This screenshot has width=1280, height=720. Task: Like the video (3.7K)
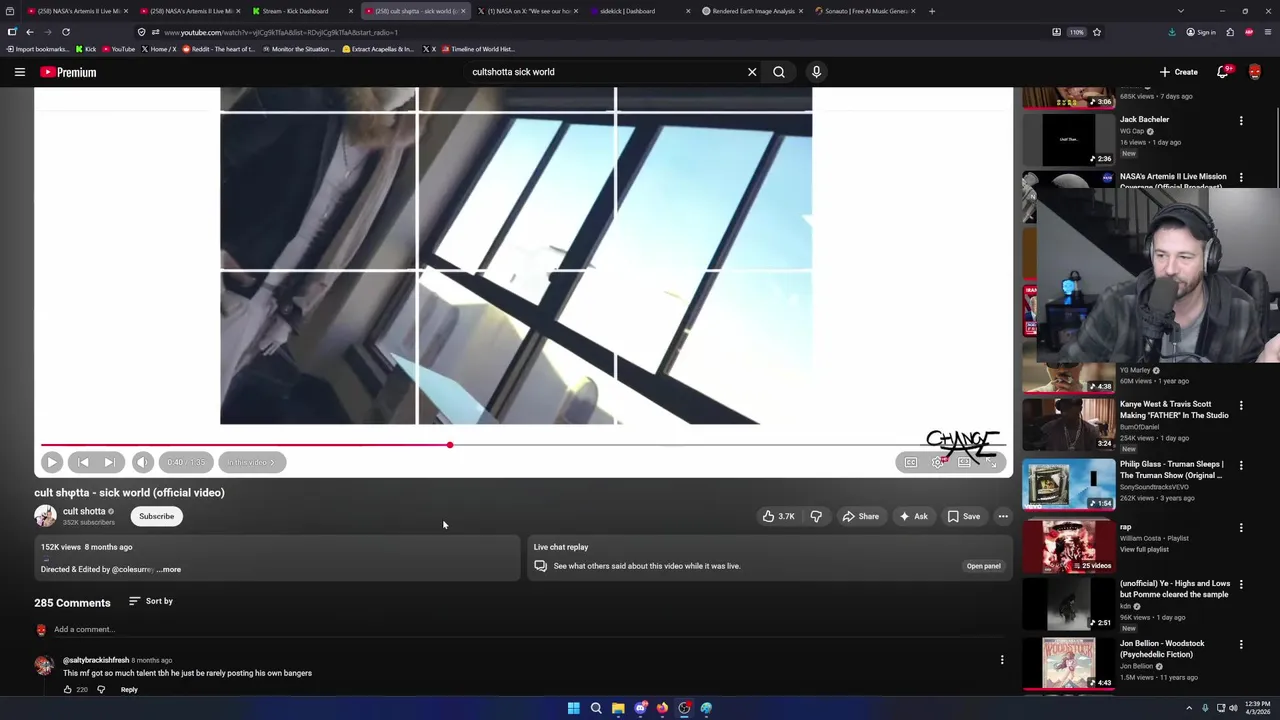(778, 516)
